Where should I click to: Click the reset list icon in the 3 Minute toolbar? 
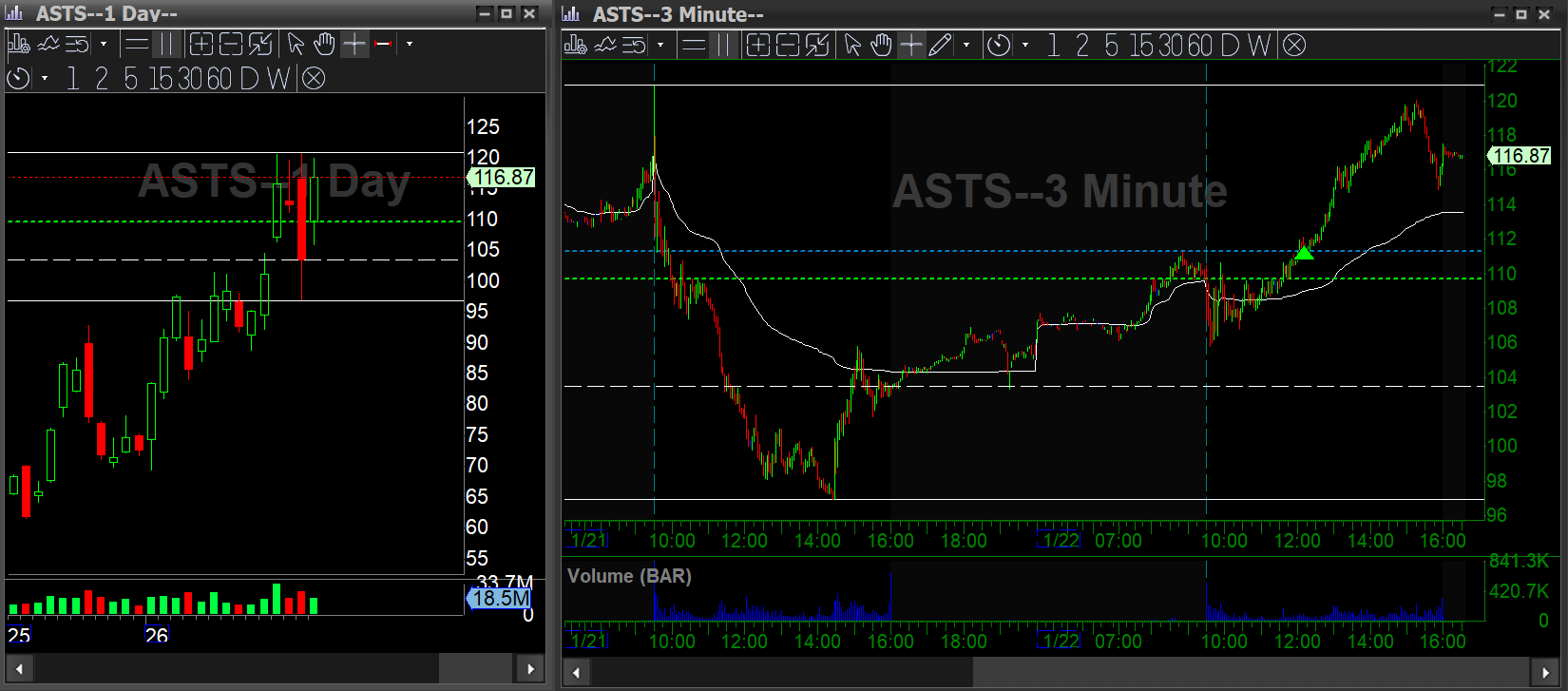(634, 45)
